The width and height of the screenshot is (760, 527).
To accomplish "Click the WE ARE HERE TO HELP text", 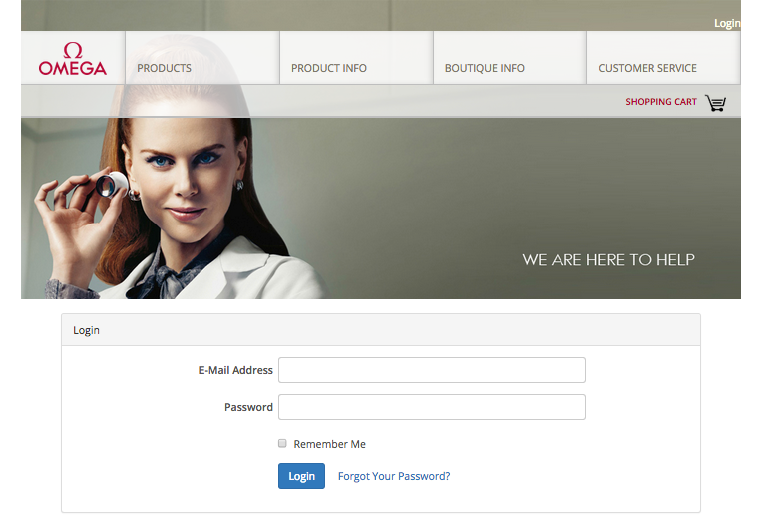I will [x=608, y=260].
